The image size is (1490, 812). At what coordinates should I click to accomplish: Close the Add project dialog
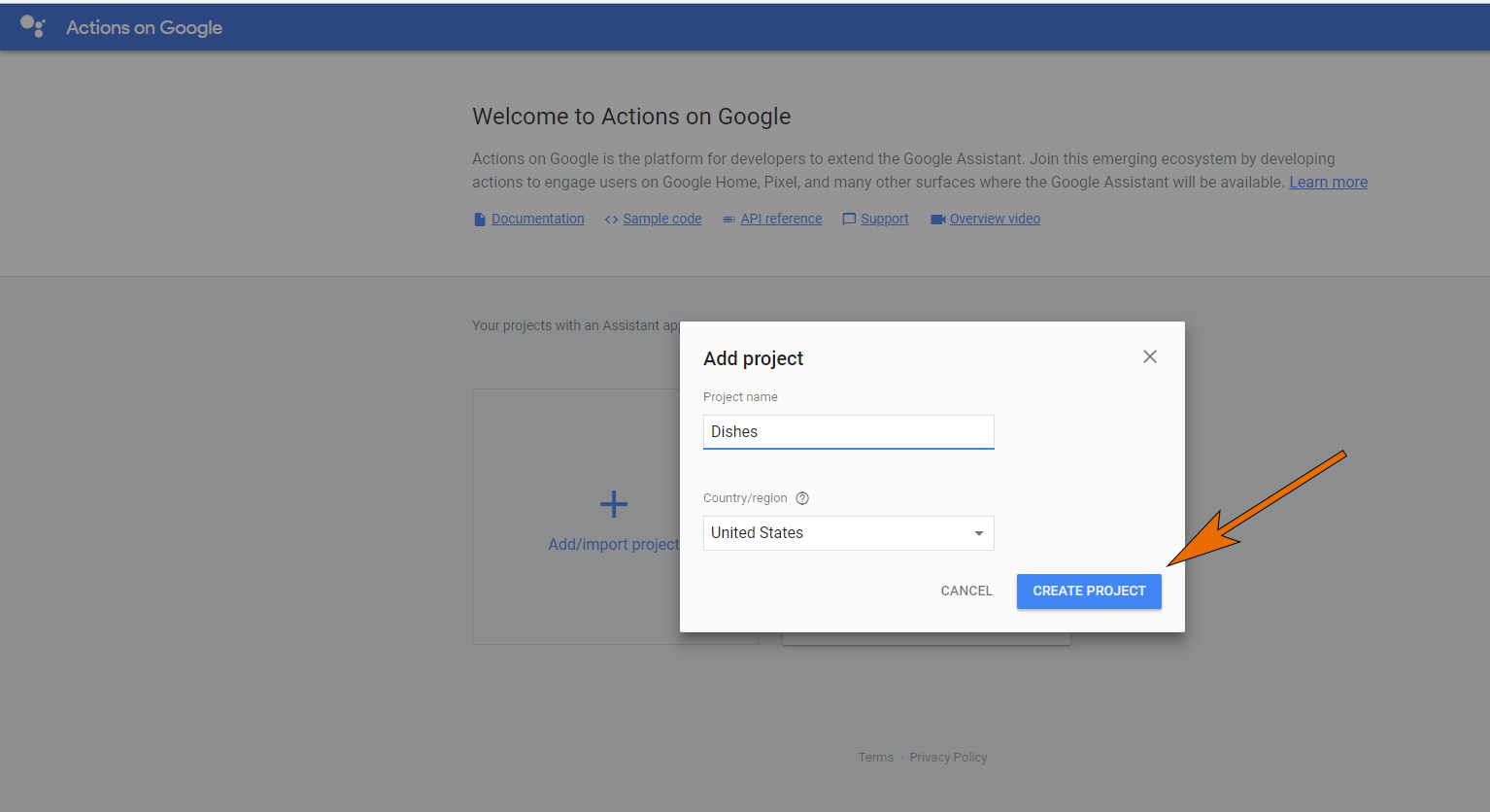click(x=1149, y=356)
